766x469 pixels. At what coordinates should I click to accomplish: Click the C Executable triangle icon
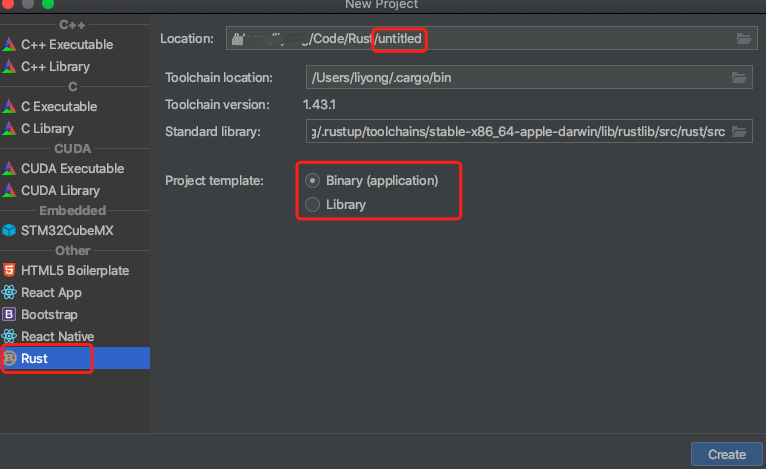9,107
